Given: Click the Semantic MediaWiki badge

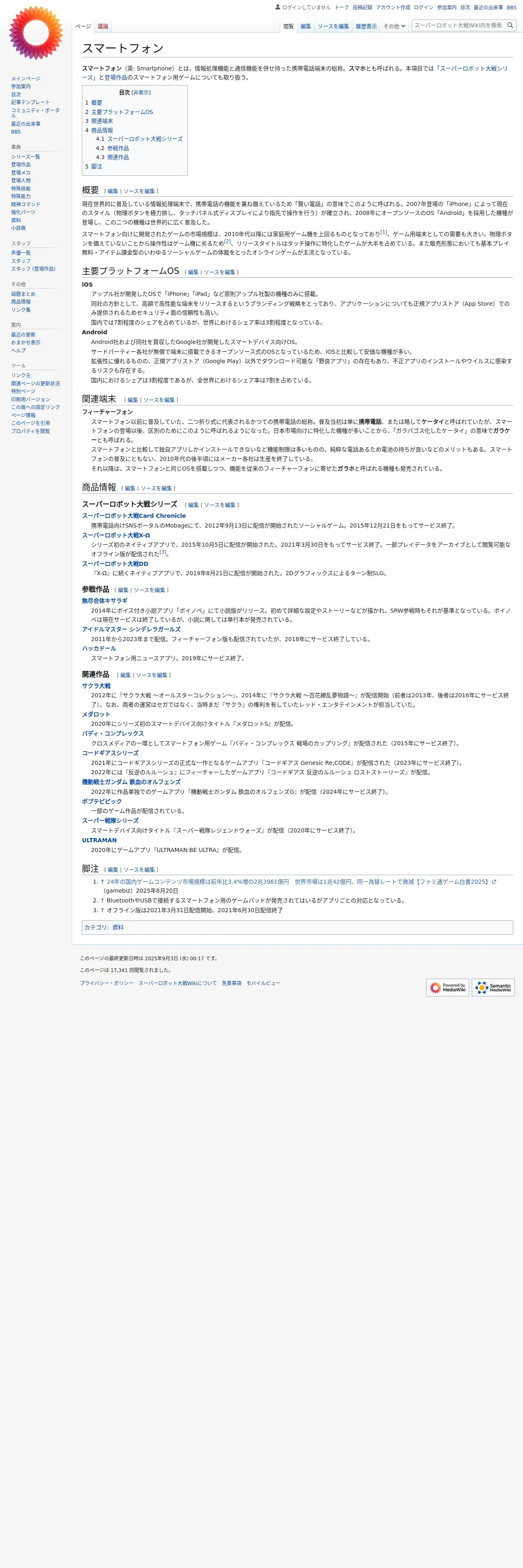Looking at the screenshot, I should click(493, 987).
